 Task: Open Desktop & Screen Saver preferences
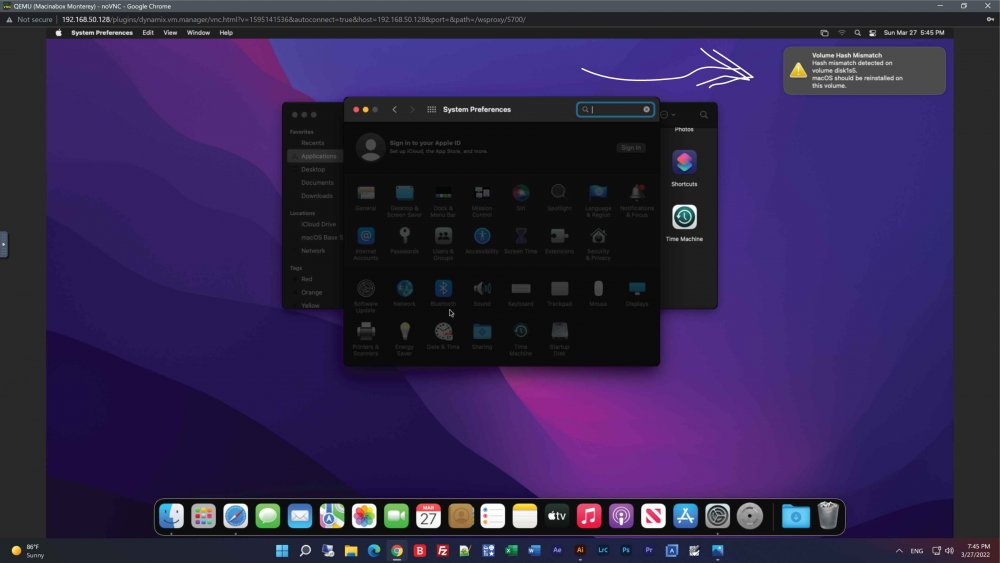click(404, 201)
